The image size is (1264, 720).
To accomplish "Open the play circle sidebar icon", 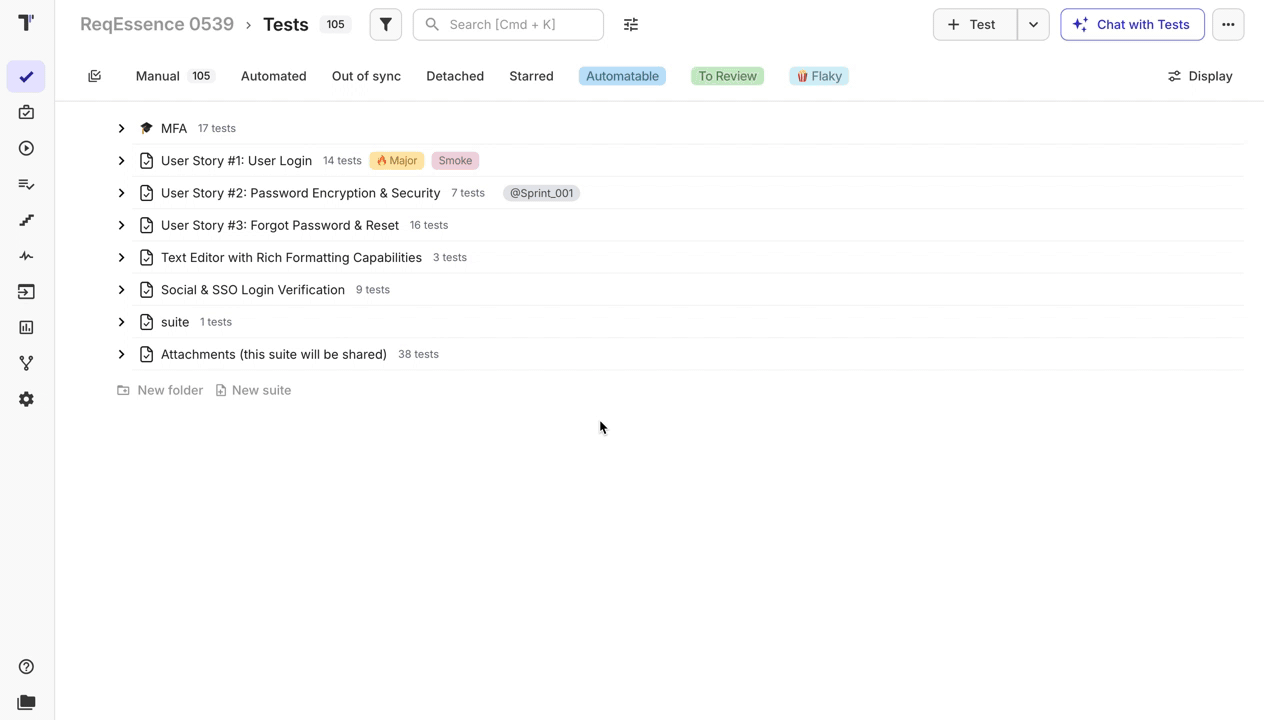I will (x=26, y=149).
